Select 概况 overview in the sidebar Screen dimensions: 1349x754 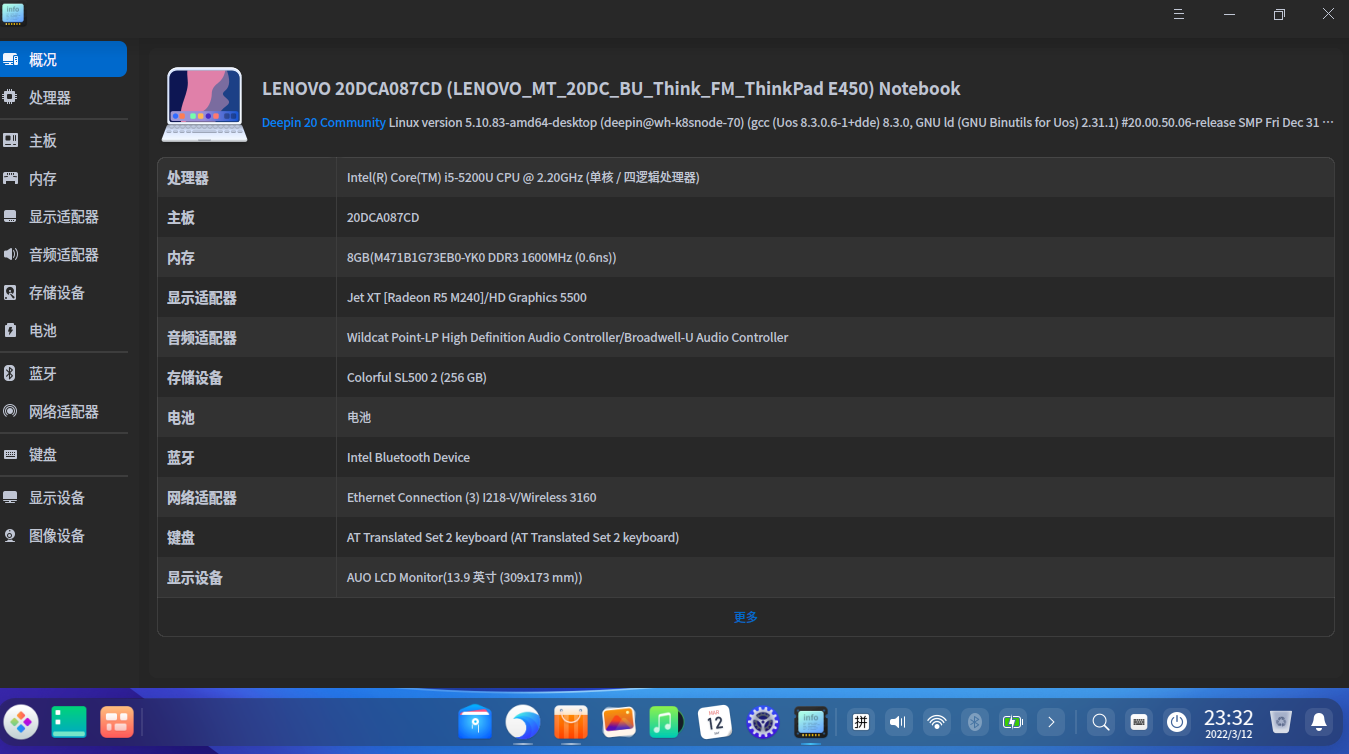[x=63, y=59]
